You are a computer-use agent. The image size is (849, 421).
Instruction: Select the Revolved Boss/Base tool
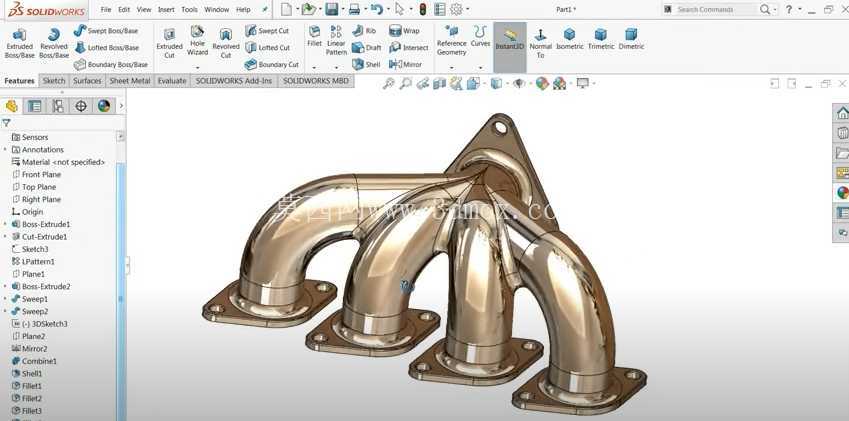click(x=54, y=43)
